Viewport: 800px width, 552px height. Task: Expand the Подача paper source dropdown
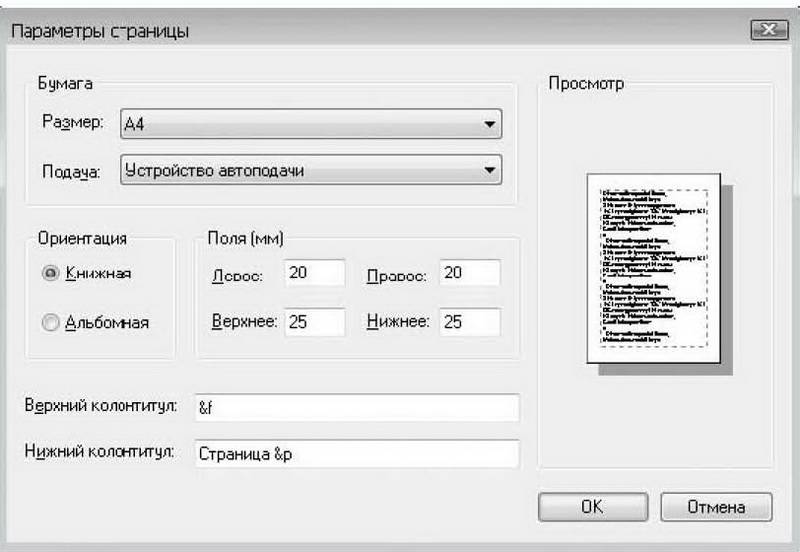tap(310, 170)
